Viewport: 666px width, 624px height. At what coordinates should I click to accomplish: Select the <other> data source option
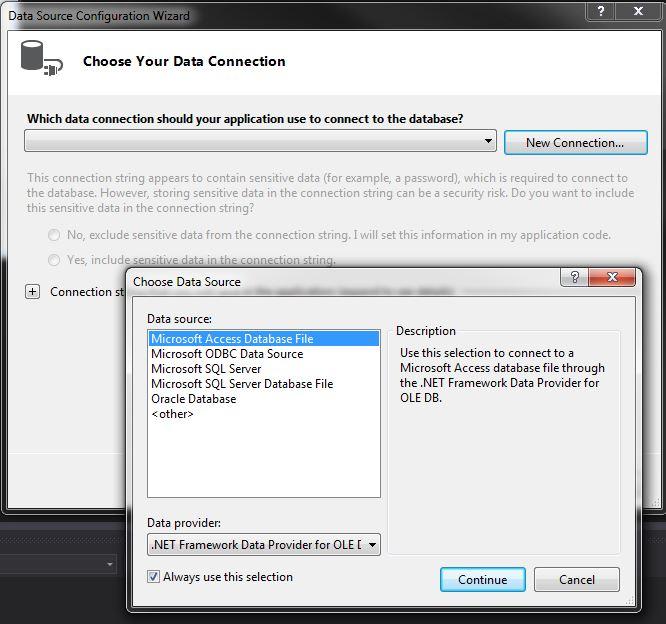click(x=172, y=414)
